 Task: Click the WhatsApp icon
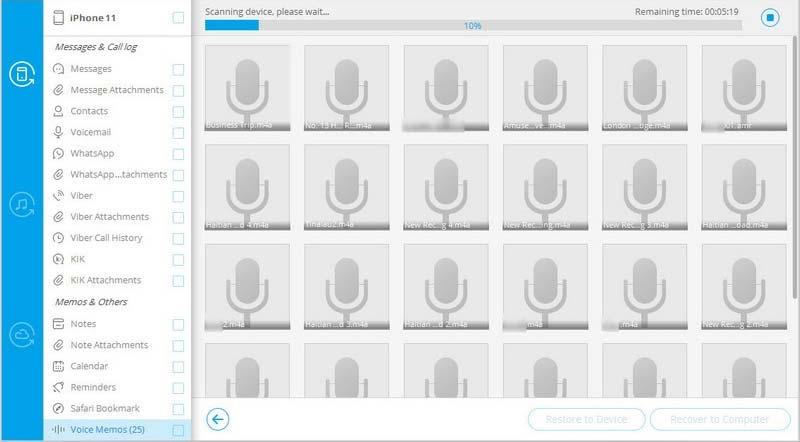point(59,153)
